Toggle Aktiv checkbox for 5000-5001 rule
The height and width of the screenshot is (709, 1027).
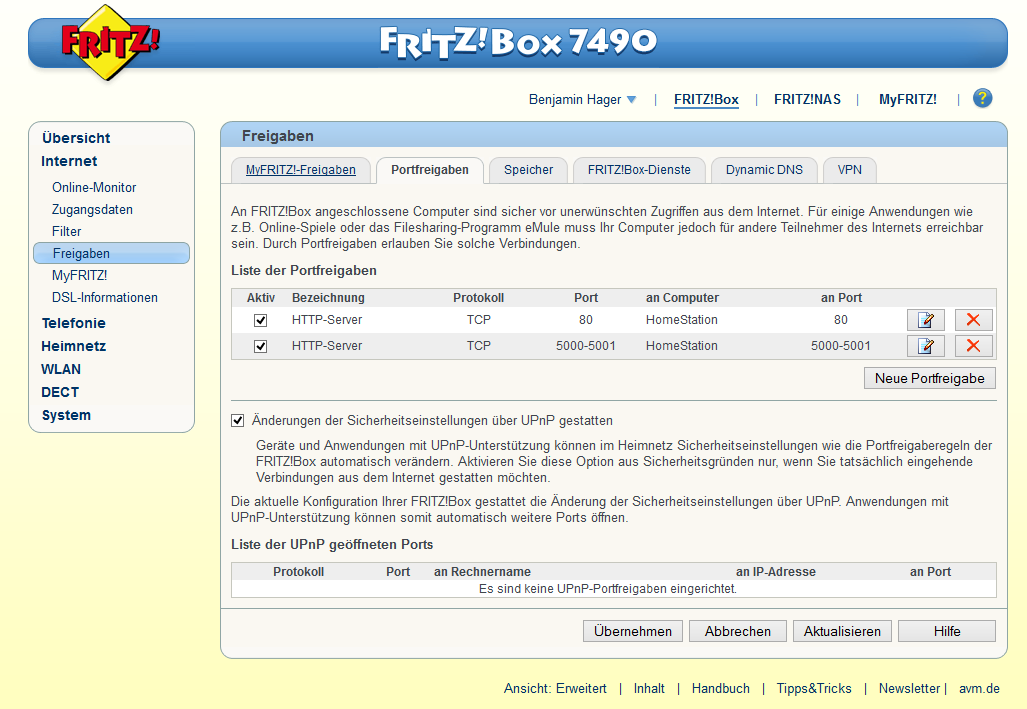261,346
